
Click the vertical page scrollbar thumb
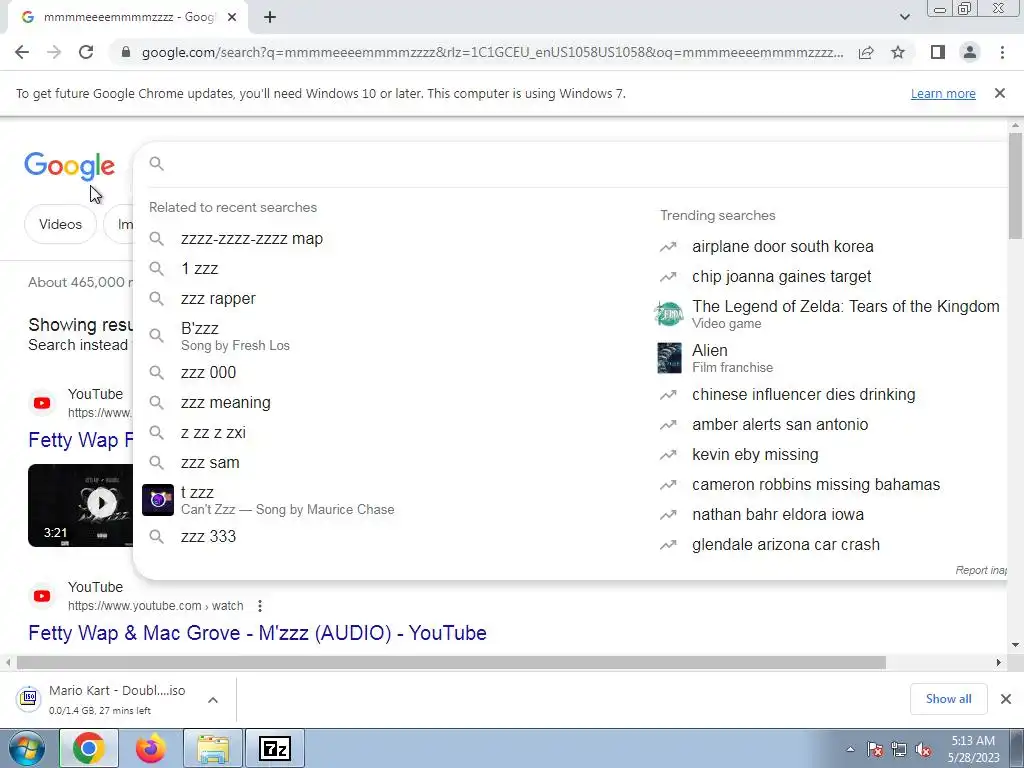click(x=1015, y=186)
